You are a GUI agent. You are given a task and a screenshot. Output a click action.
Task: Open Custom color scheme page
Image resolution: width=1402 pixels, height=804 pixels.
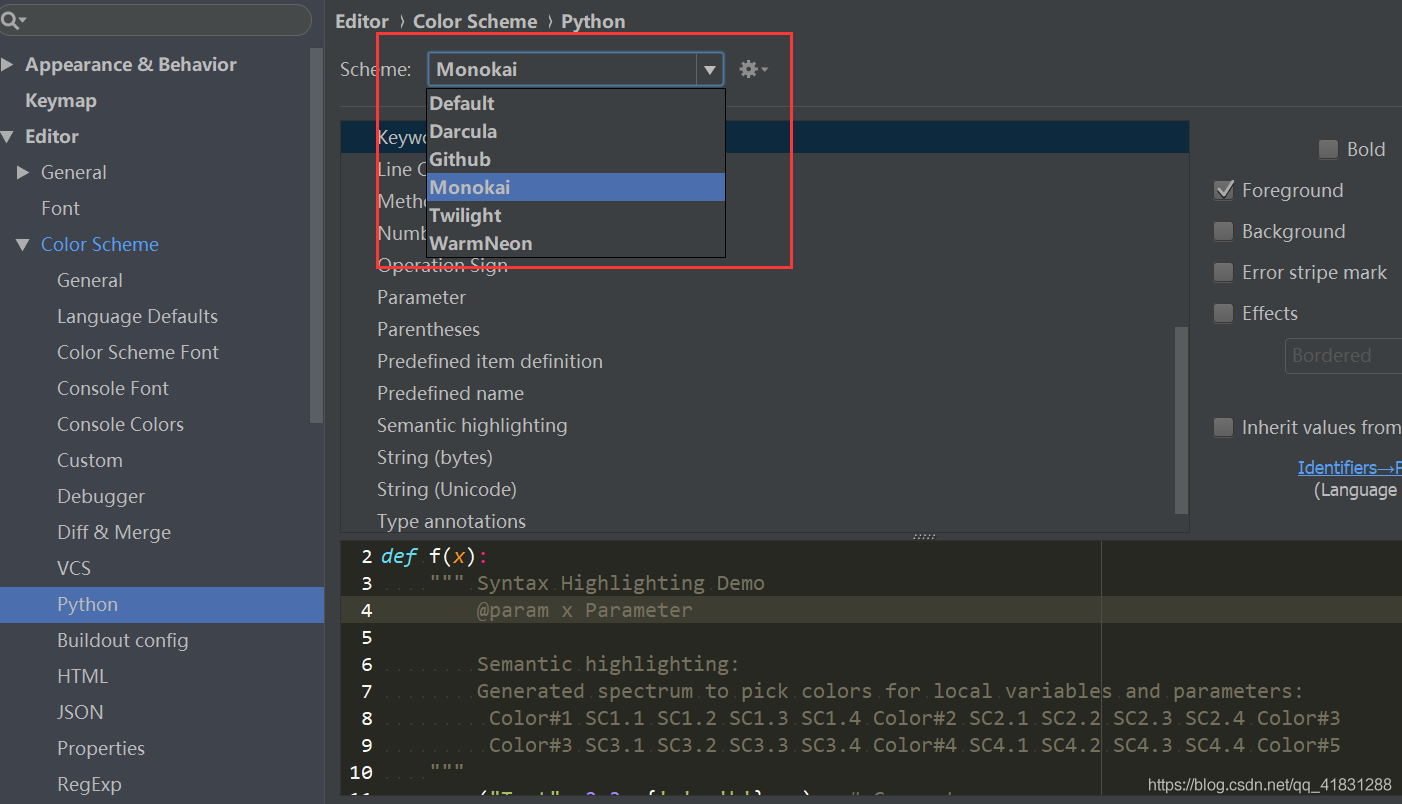[x=90, y=460]
